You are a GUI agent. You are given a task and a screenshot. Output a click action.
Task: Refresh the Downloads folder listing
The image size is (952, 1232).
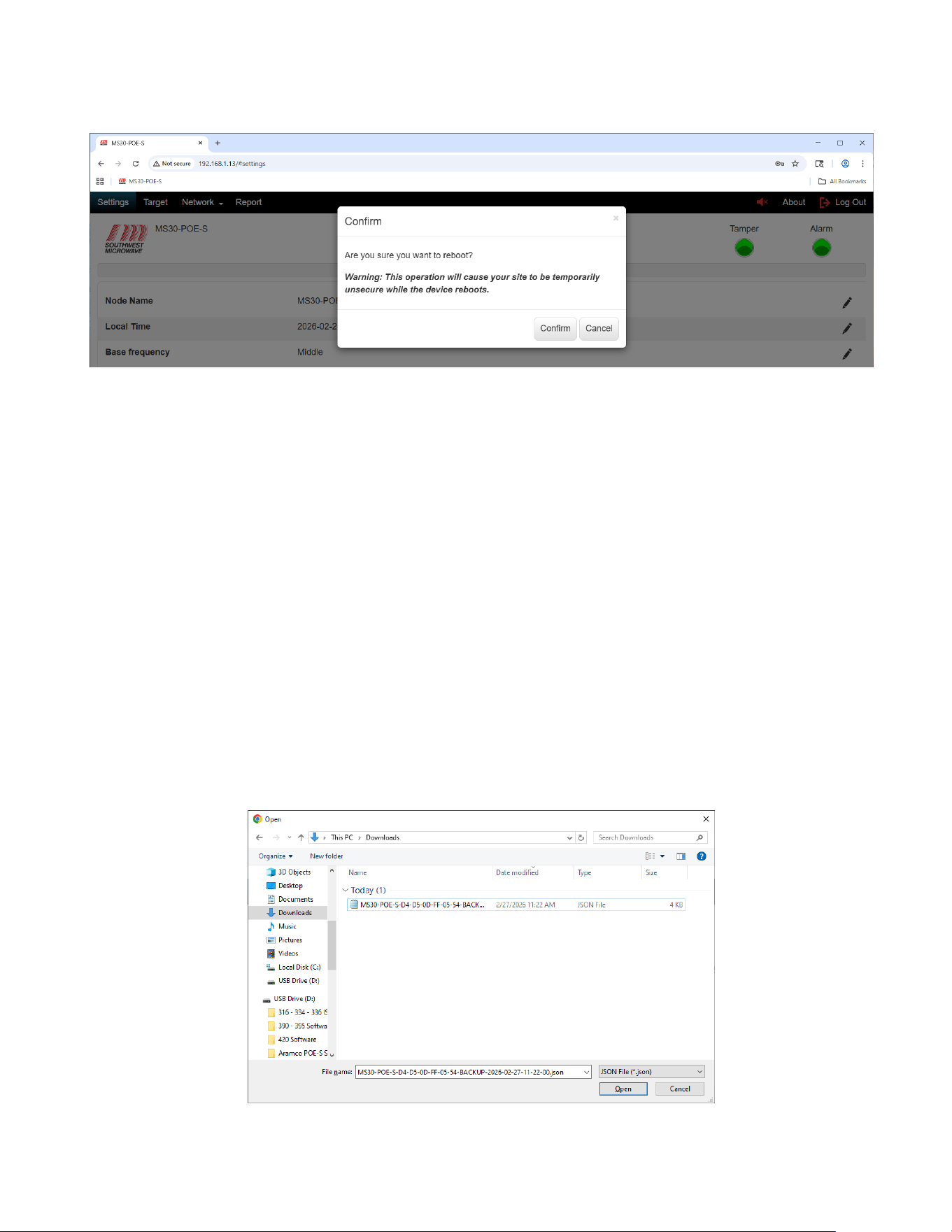(x=581, y=837)
